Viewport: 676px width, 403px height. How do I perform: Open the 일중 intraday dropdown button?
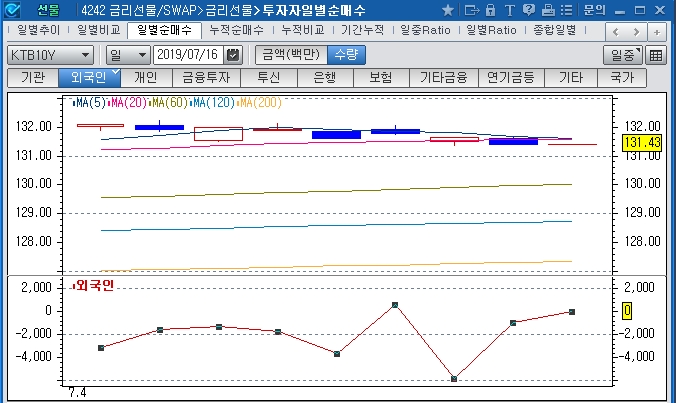pos(623,56)
